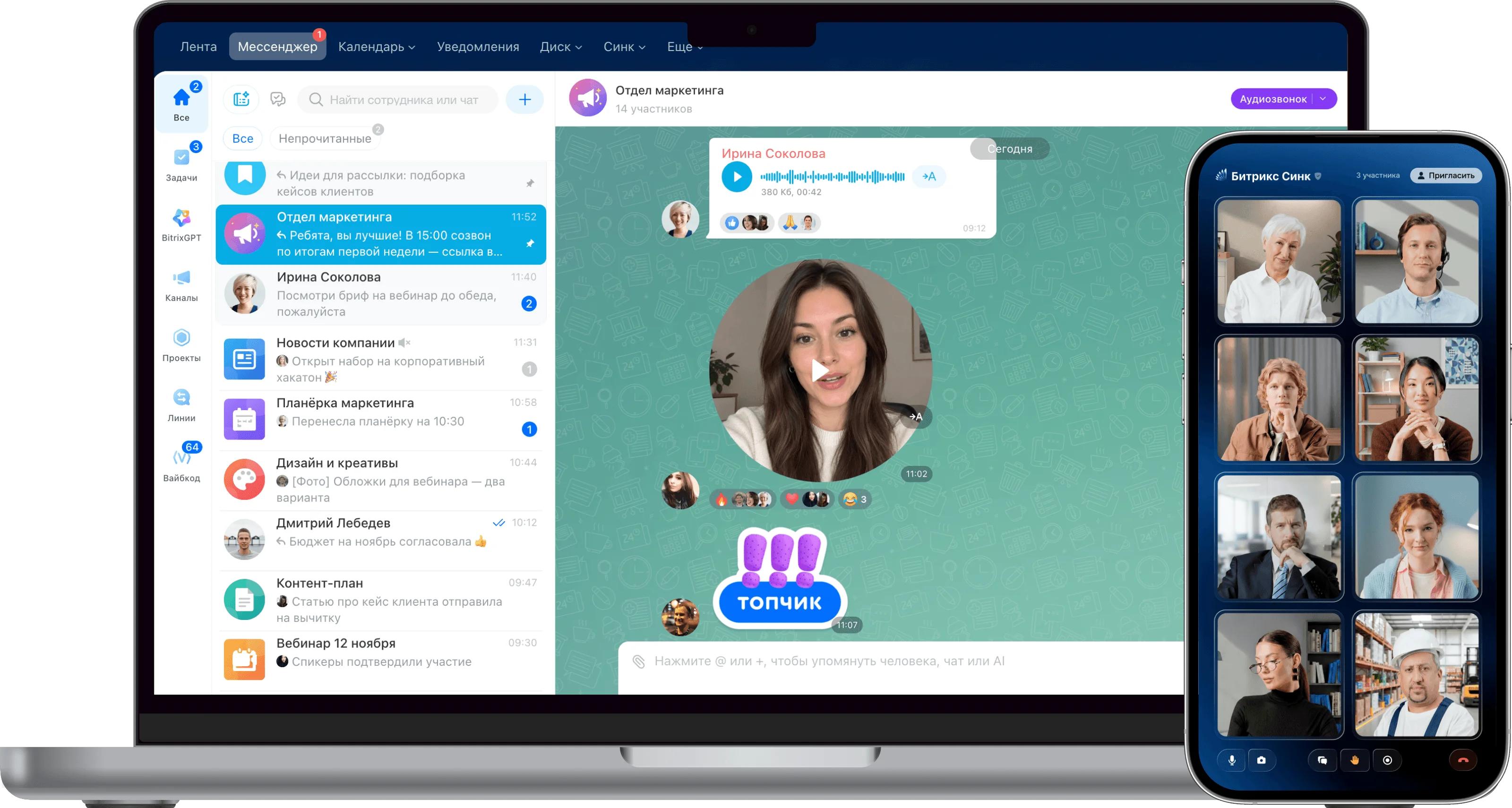Viewport: 1512px width, 808px height.
Task: Select the Все chat filter tab
Action: 242,138
